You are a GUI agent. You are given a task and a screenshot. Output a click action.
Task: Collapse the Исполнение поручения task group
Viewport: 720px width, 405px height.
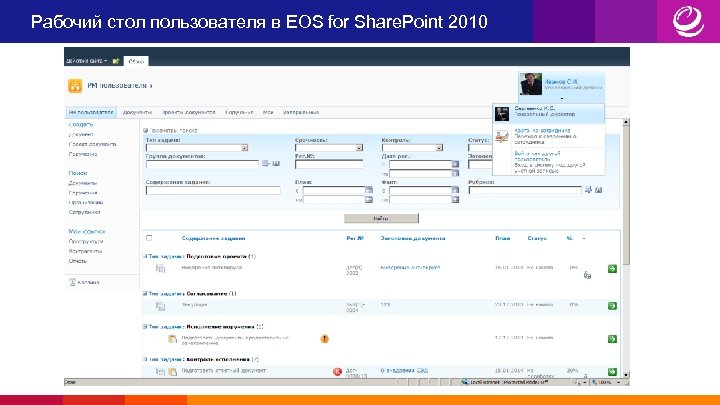[145, 326]
